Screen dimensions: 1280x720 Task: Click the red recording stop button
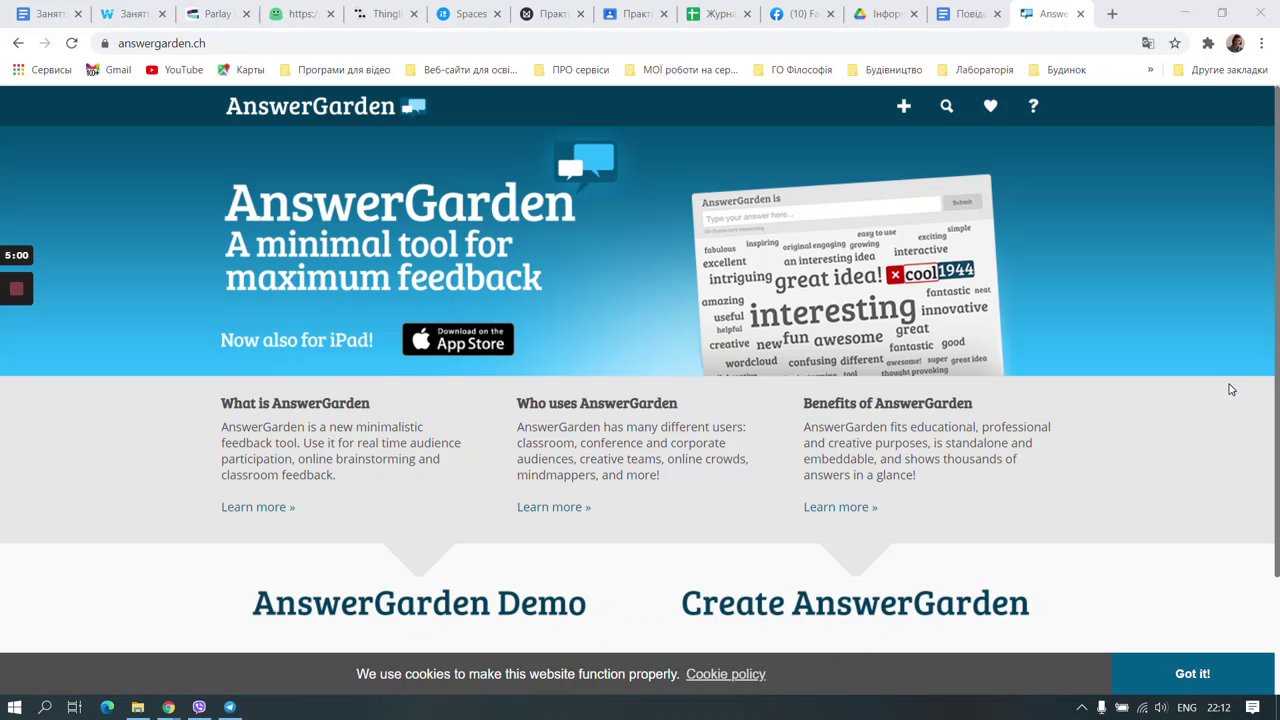pyautogui.click(x=16, y=289)
